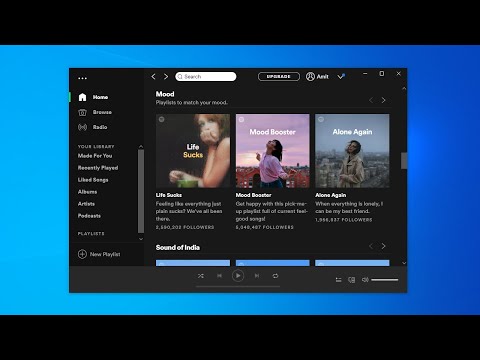Screen dimensions: 480x360
Task: Click '2,590,202 FOLLOWERS' text
Action: [x=185, y=227]
